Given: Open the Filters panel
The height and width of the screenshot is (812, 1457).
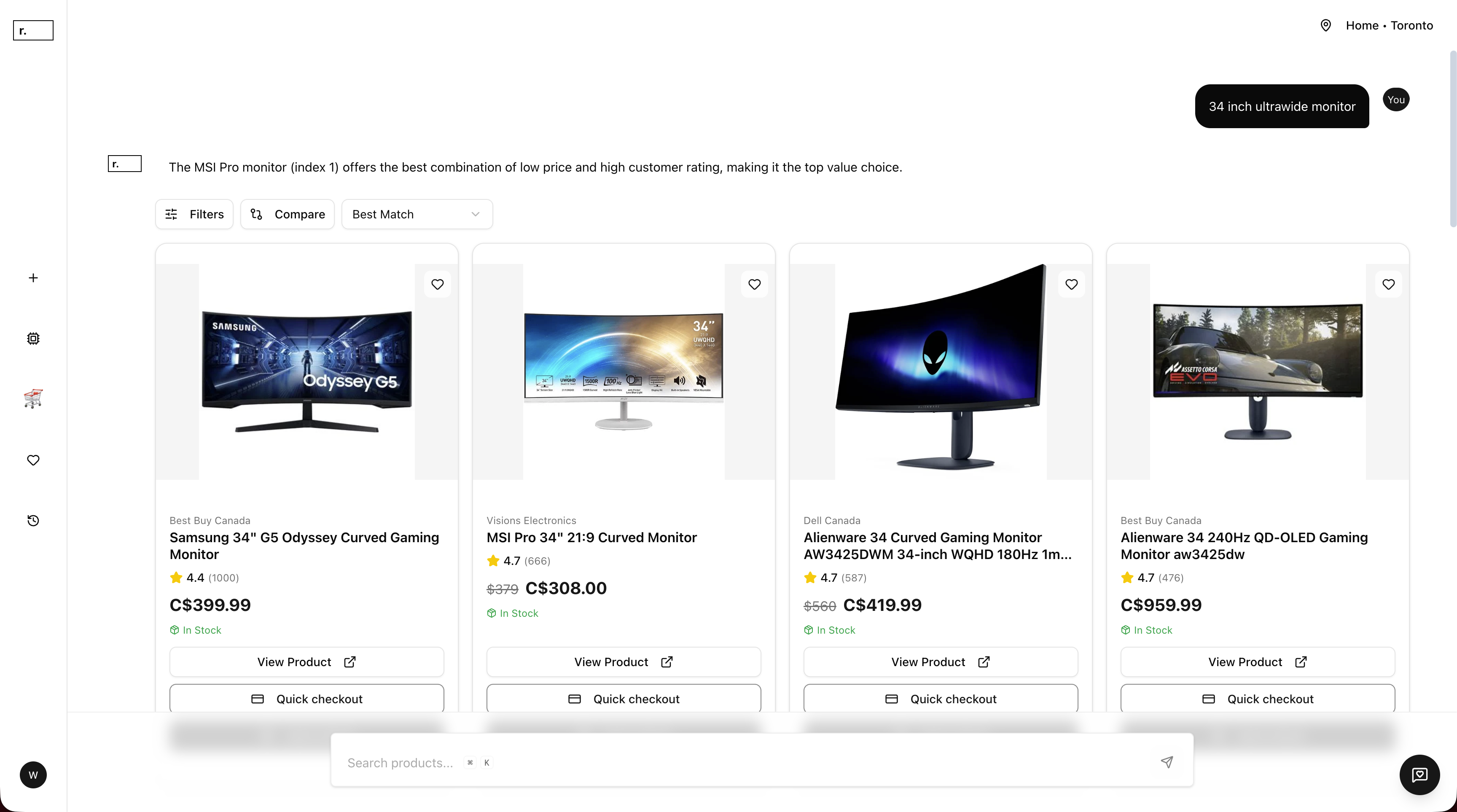Looking at the screenshot, I should [x=194, y=214].
